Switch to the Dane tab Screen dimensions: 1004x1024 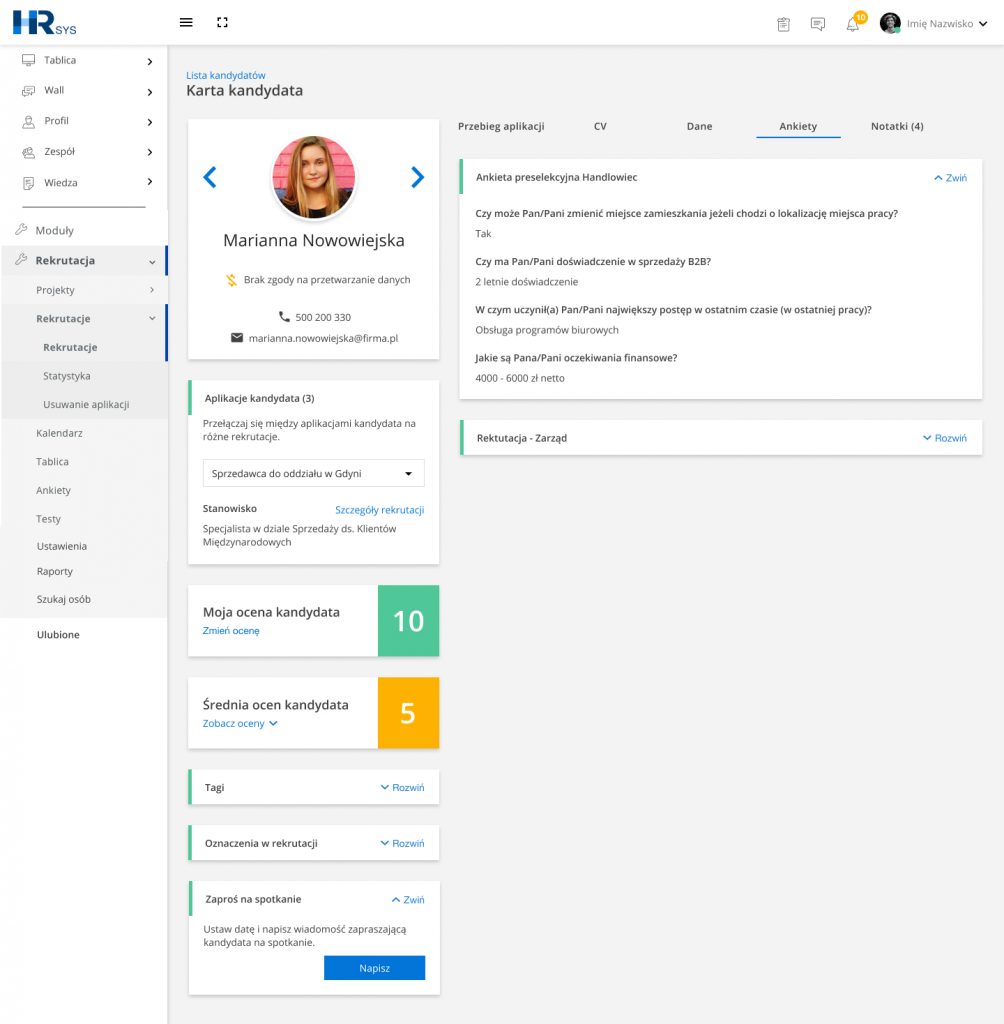[699, 126]
